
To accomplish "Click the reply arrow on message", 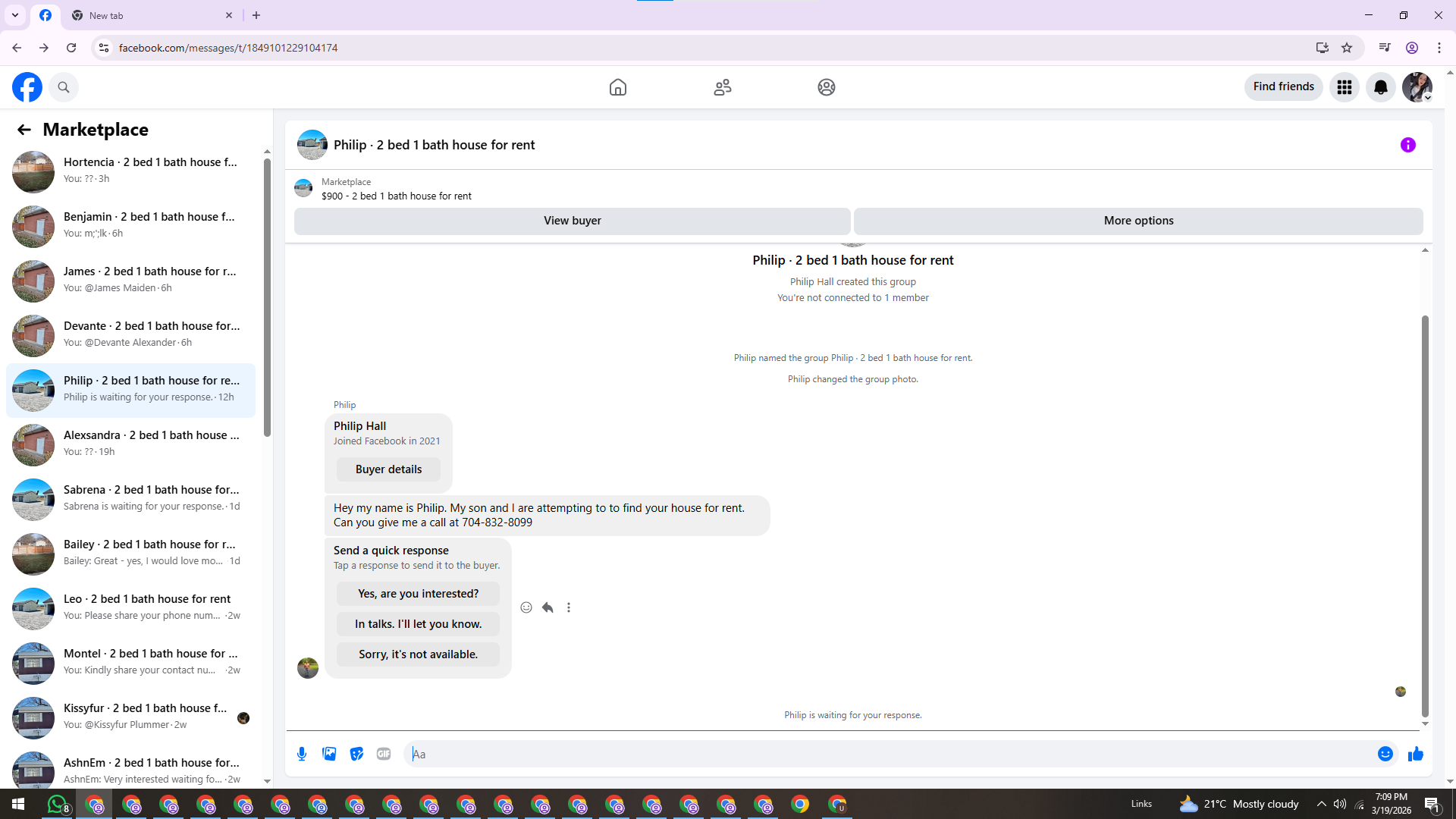I will 548,607.
